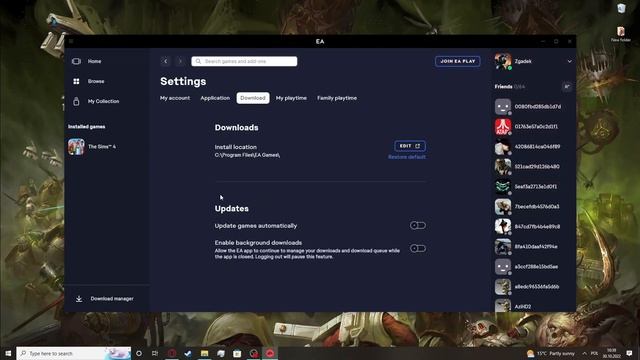Click Edit for install location
The width and height of the screenshot is (640, 360).
[x=410, y=146]
